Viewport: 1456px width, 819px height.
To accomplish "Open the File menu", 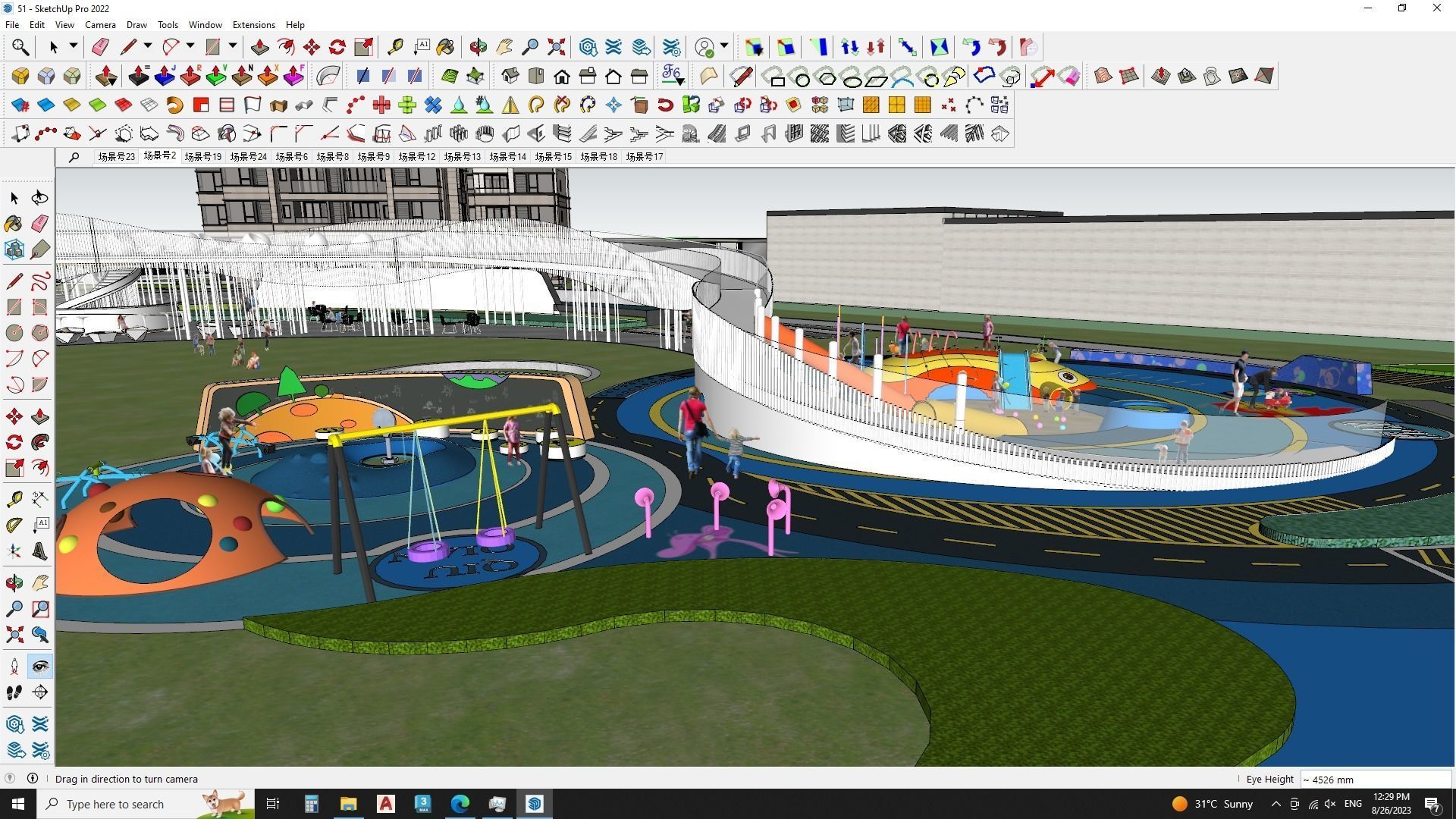I will tap(12, 25).
